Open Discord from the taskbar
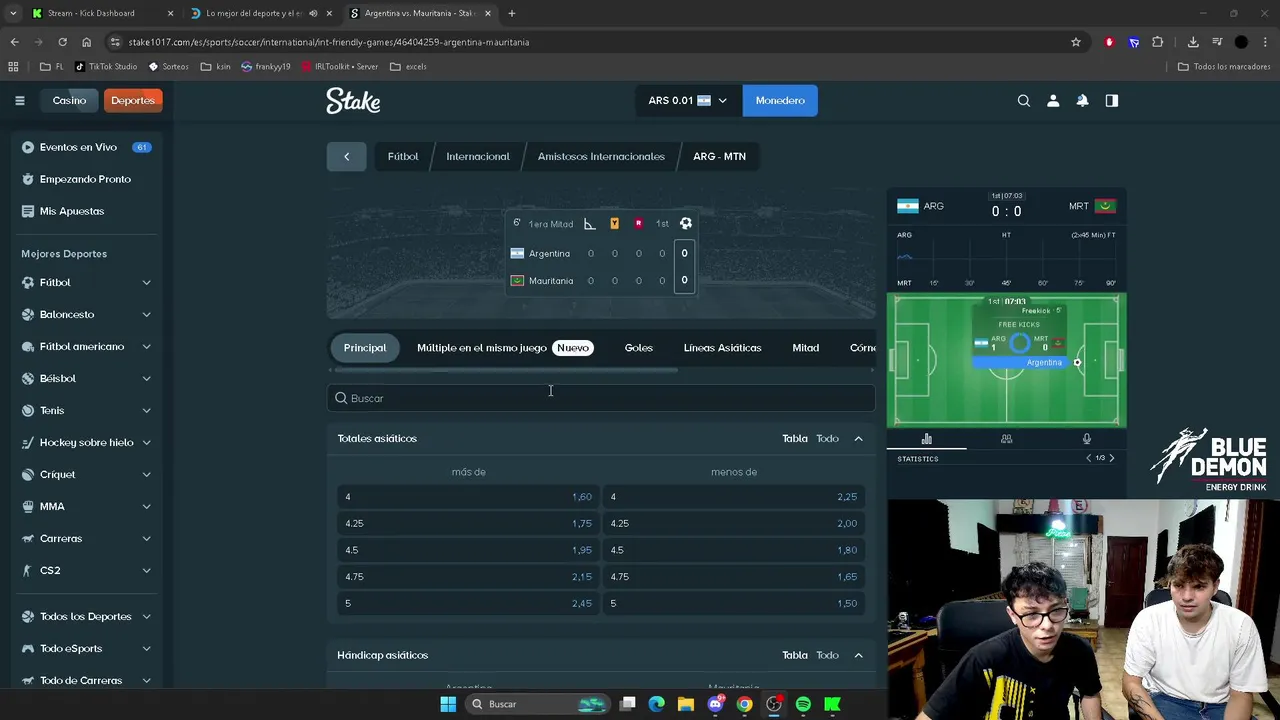 pyautogui.click(x=715, y=704)
